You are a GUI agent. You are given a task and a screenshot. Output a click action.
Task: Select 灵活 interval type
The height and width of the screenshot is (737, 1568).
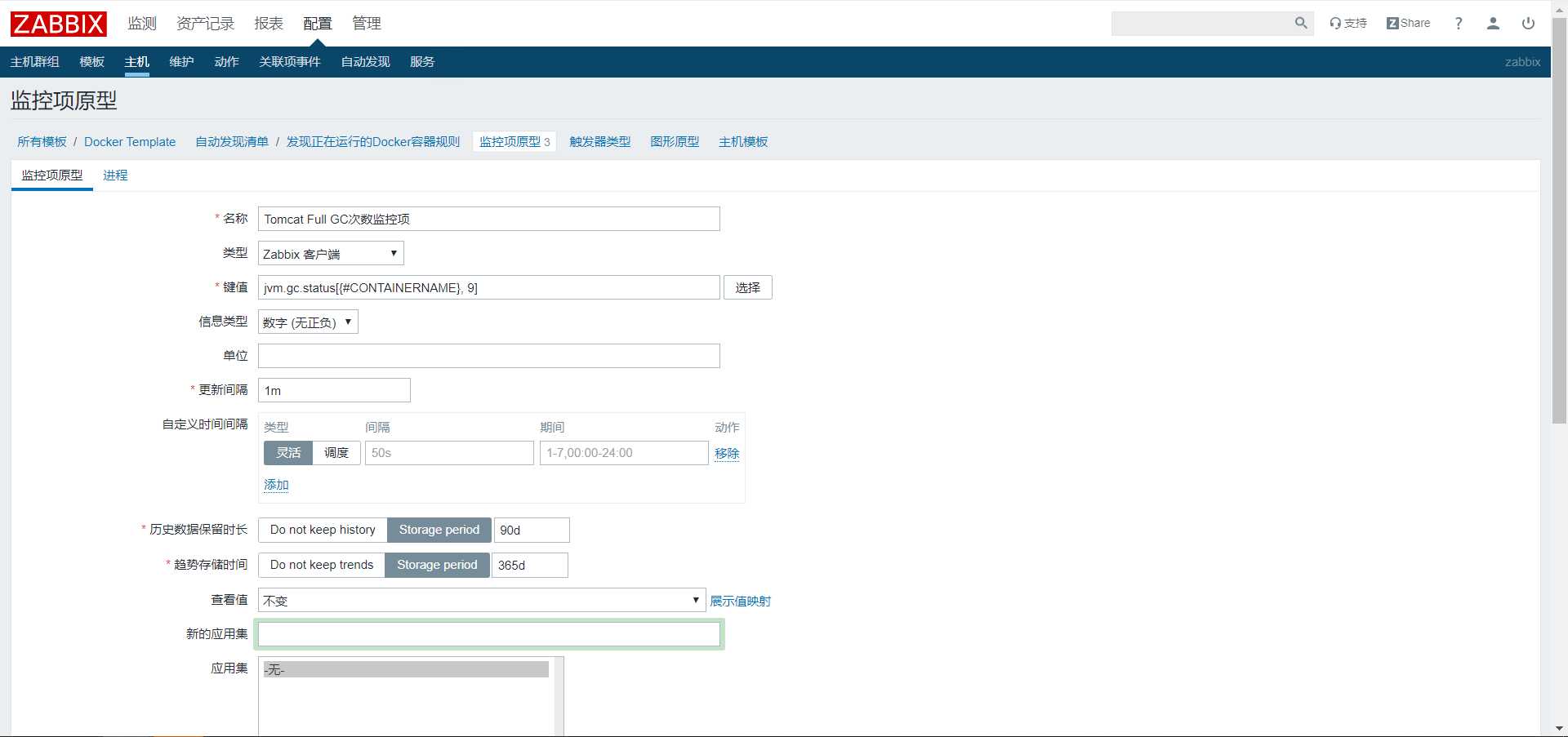(x=288, y=453)
